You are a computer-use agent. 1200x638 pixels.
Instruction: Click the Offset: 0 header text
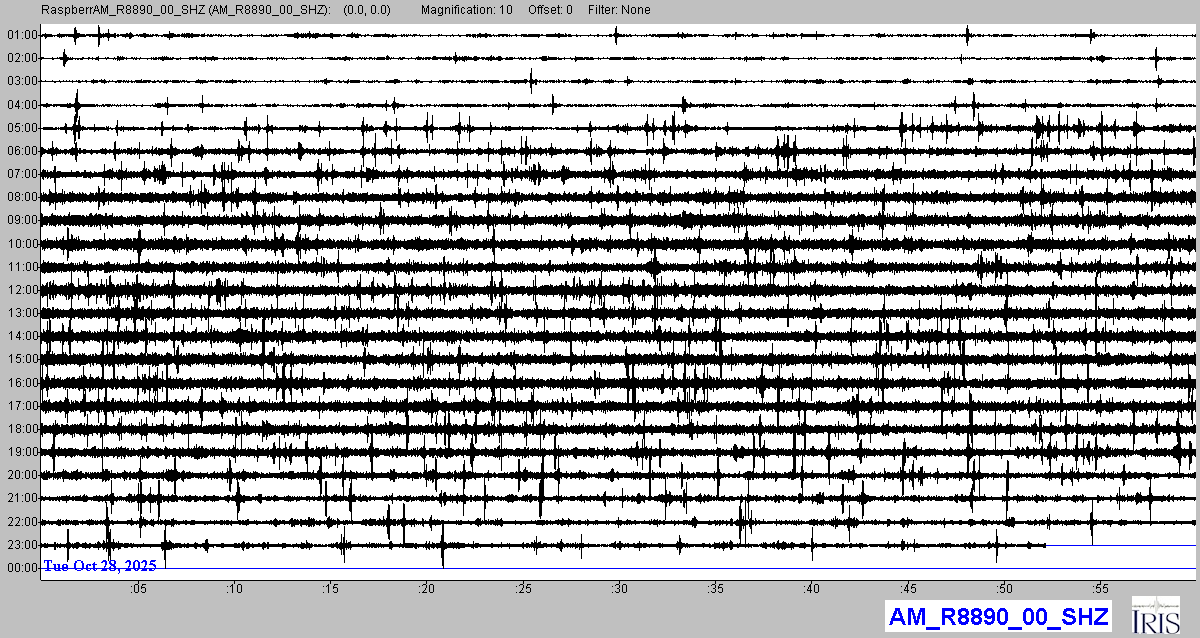tap(551, 10)
